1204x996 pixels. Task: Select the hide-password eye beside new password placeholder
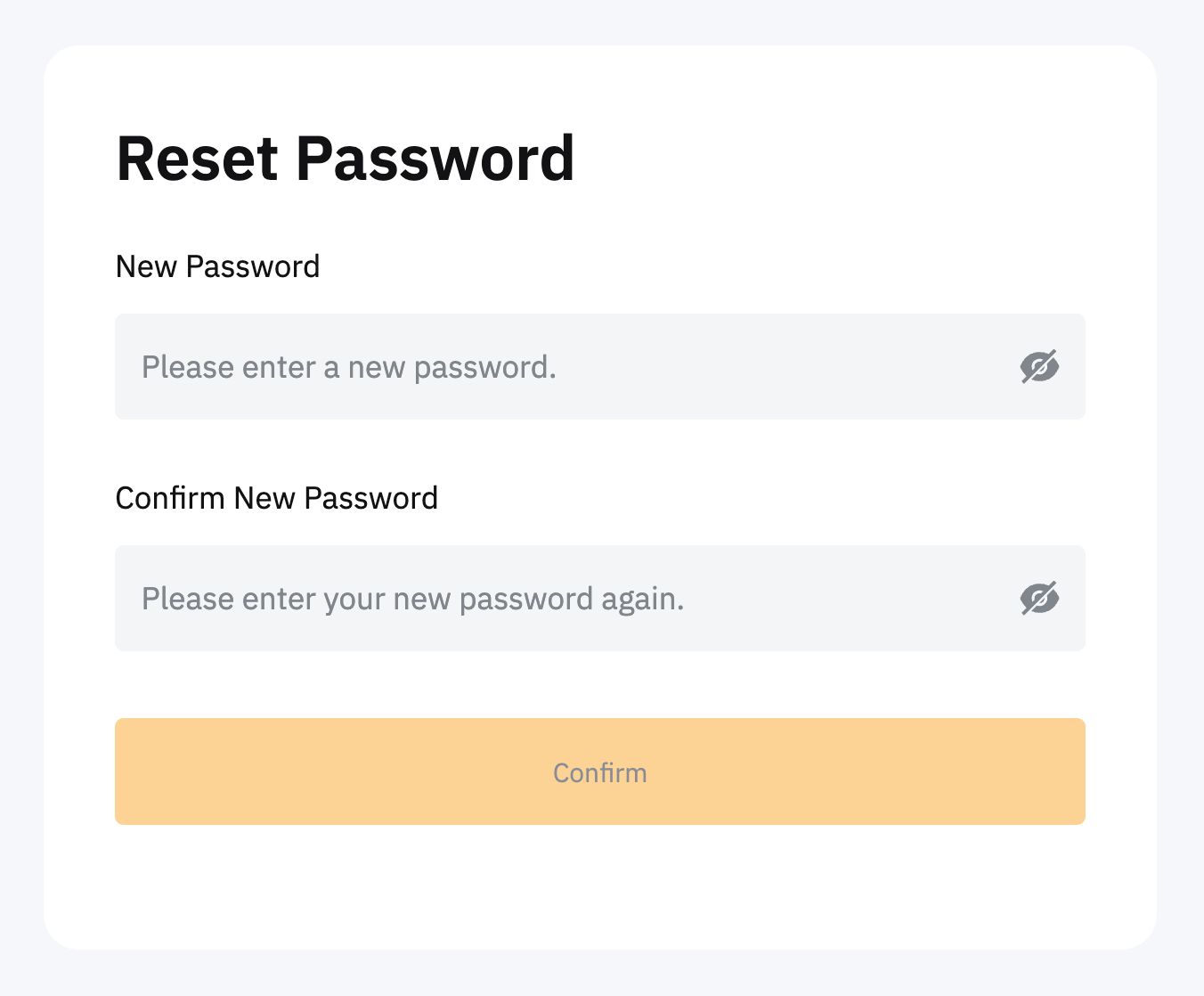coord(1039,366)
